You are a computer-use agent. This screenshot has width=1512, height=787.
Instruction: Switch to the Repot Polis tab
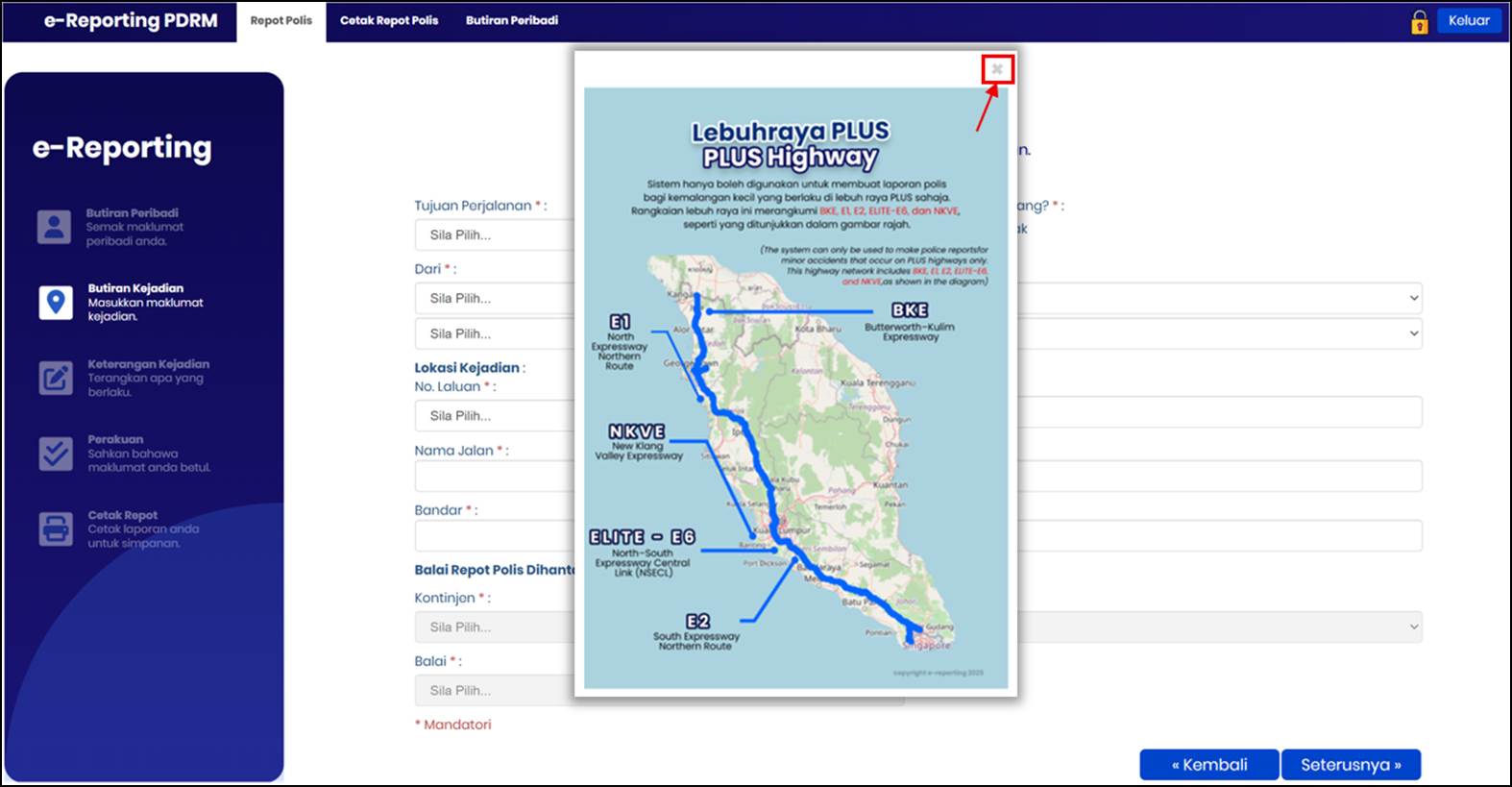point(281,21)
